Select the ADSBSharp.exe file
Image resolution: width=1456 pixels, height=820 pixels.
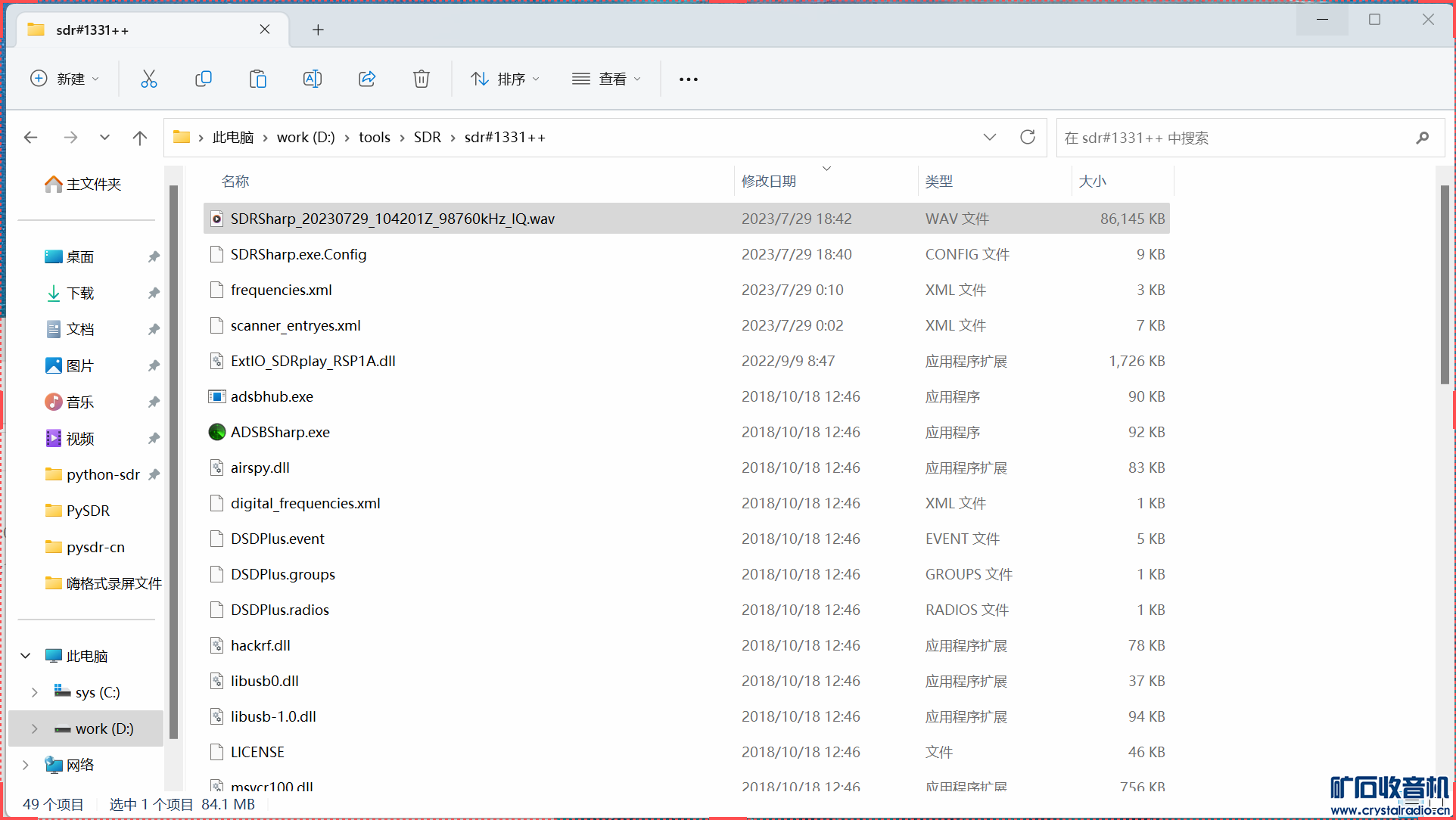[x=280, y=432]
